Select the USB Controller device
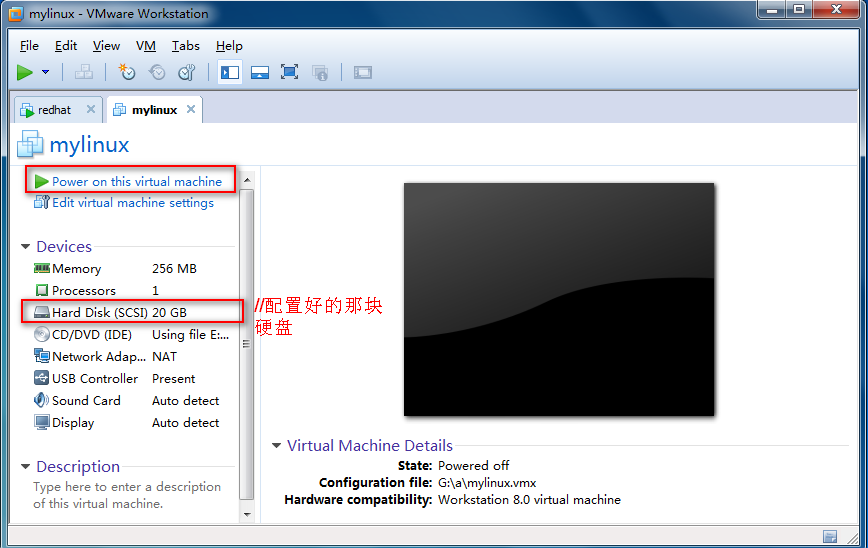The width and height of the screenshot is (868, 548). point(131,379)
